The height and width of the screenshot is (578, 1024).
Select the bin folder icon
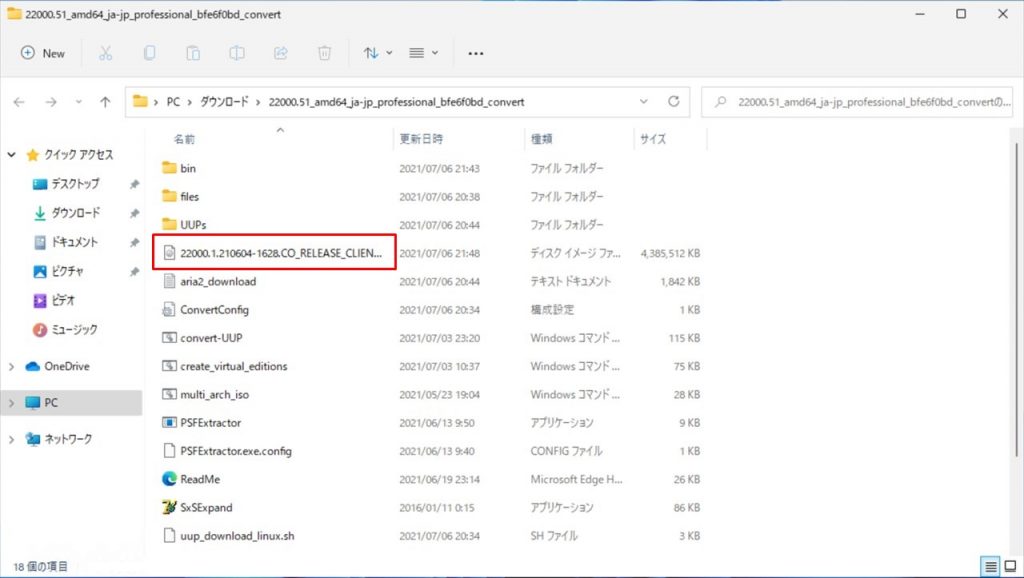[x=169, y=168]
